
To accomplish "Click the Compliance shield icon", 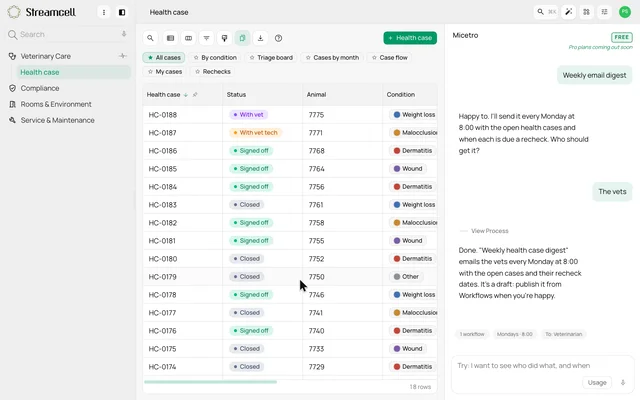I will point(12,88).
